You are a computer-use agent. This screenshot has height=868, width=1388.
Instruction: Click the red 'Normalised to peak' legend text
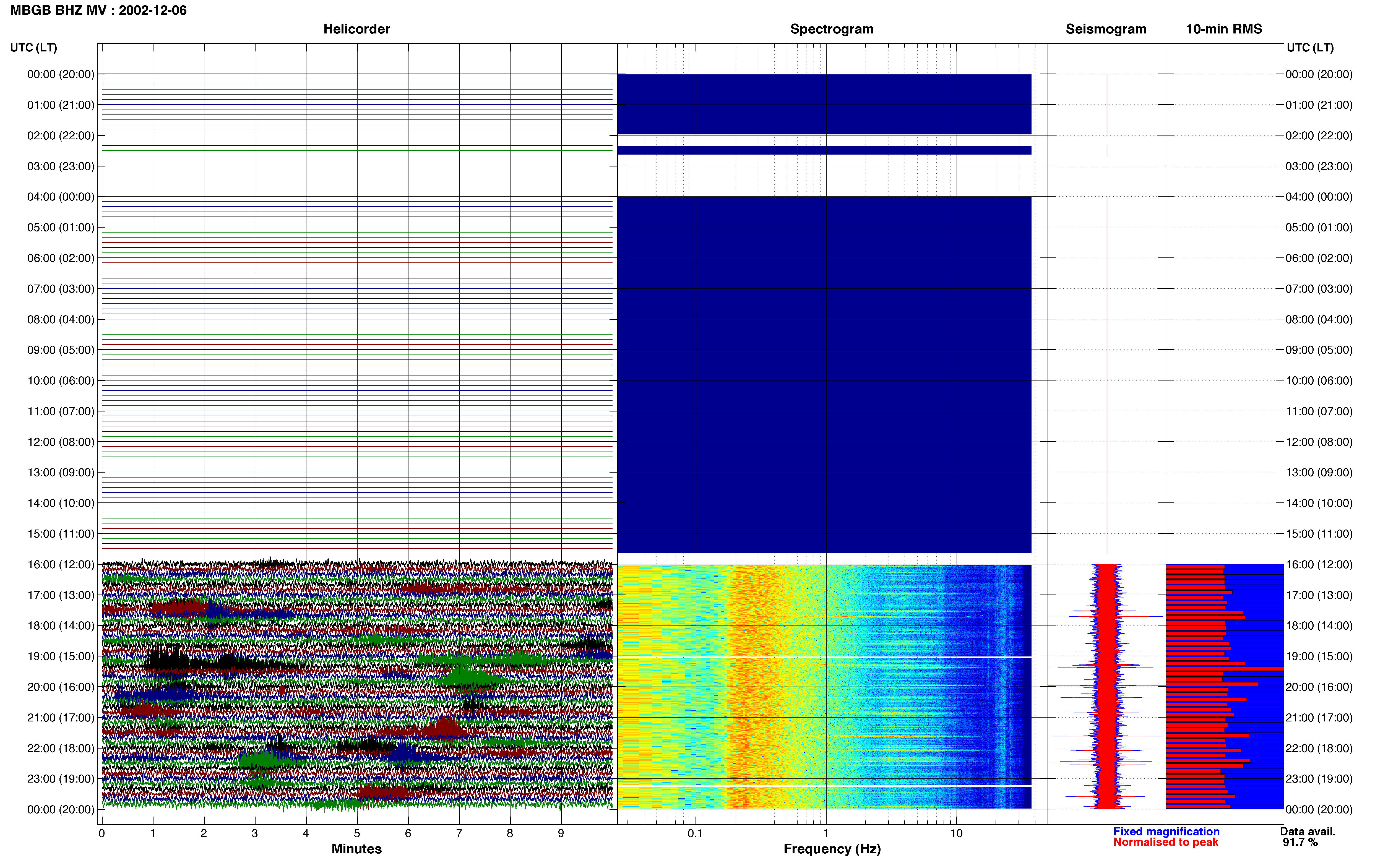click(x=1165, y=842)
